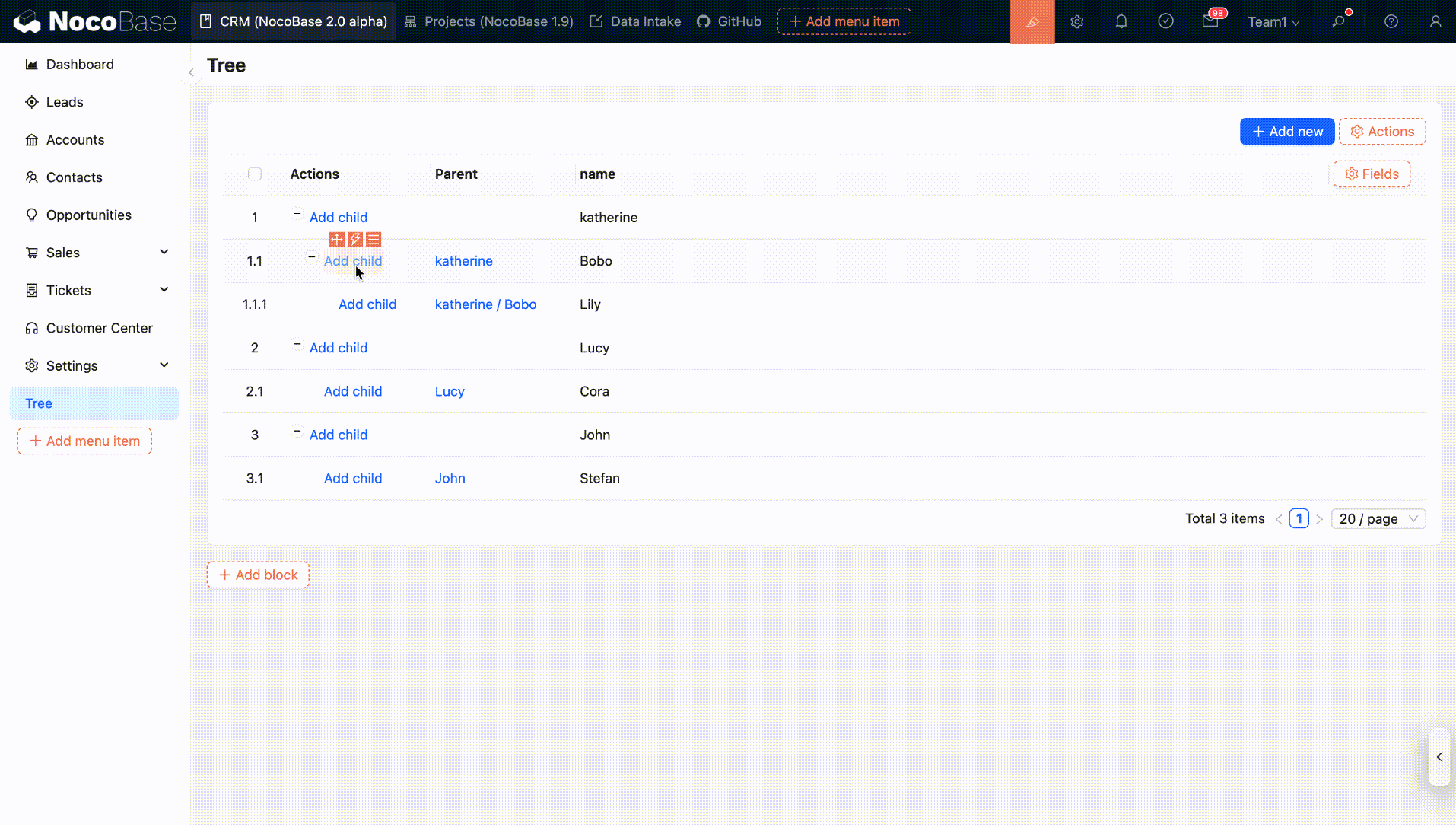Toggle the select-all checkbox in table header
The width and height of the screenshot is (1456, 825).
click(255, 174)
